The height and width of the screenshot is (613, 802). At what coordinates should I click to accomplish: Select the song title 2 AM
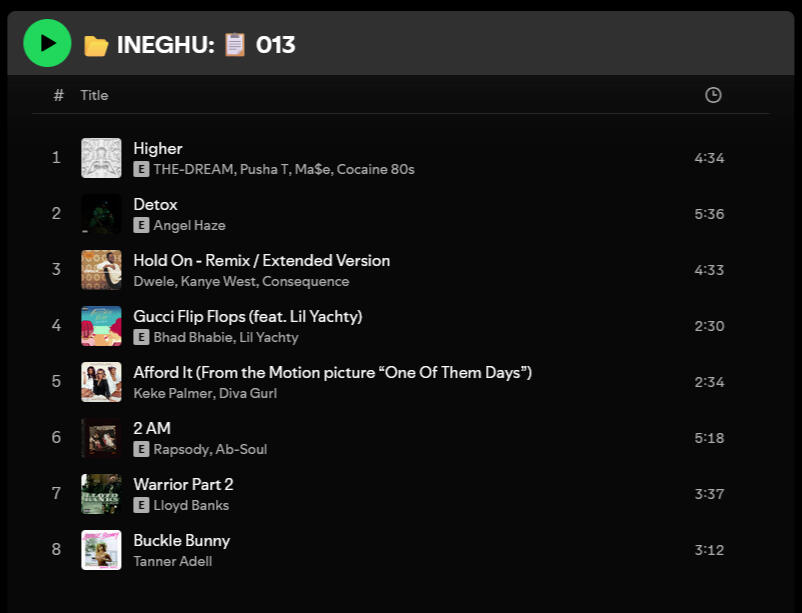(x=152, y=428)
